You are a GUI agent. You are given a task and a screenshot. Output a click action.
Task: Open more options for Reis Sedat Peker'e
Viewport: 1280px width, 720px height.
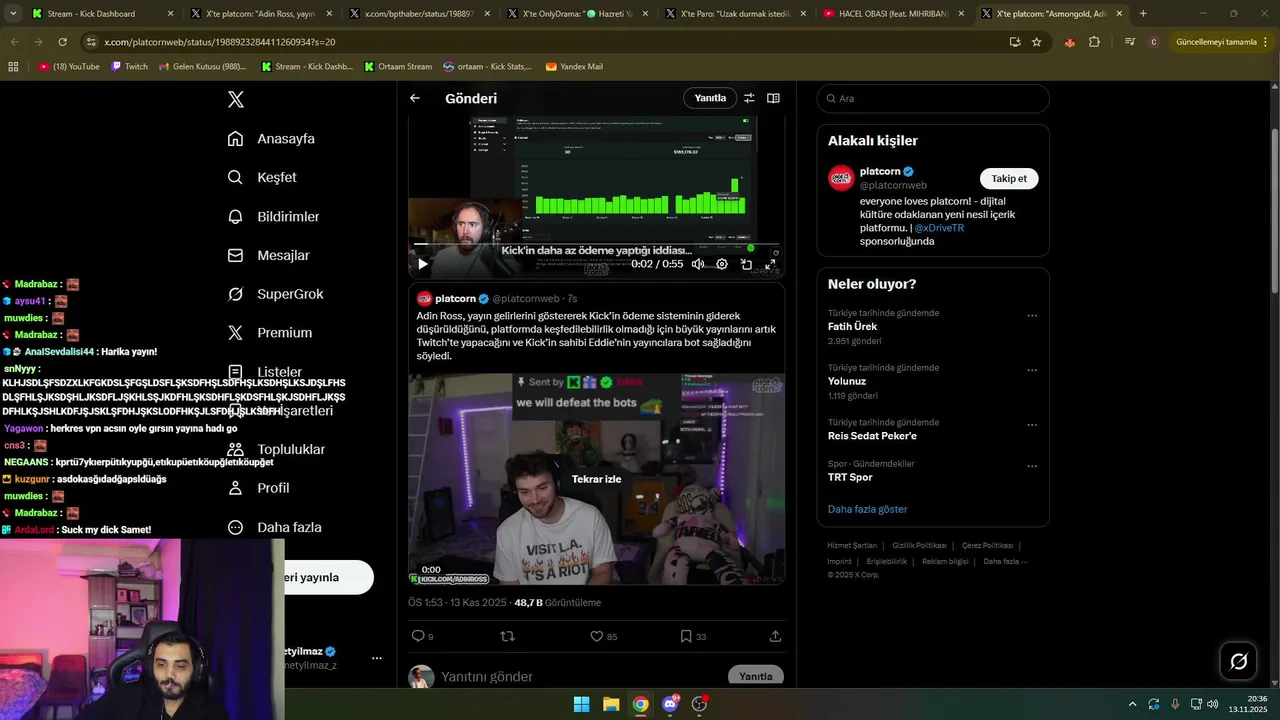(1032, 425)
